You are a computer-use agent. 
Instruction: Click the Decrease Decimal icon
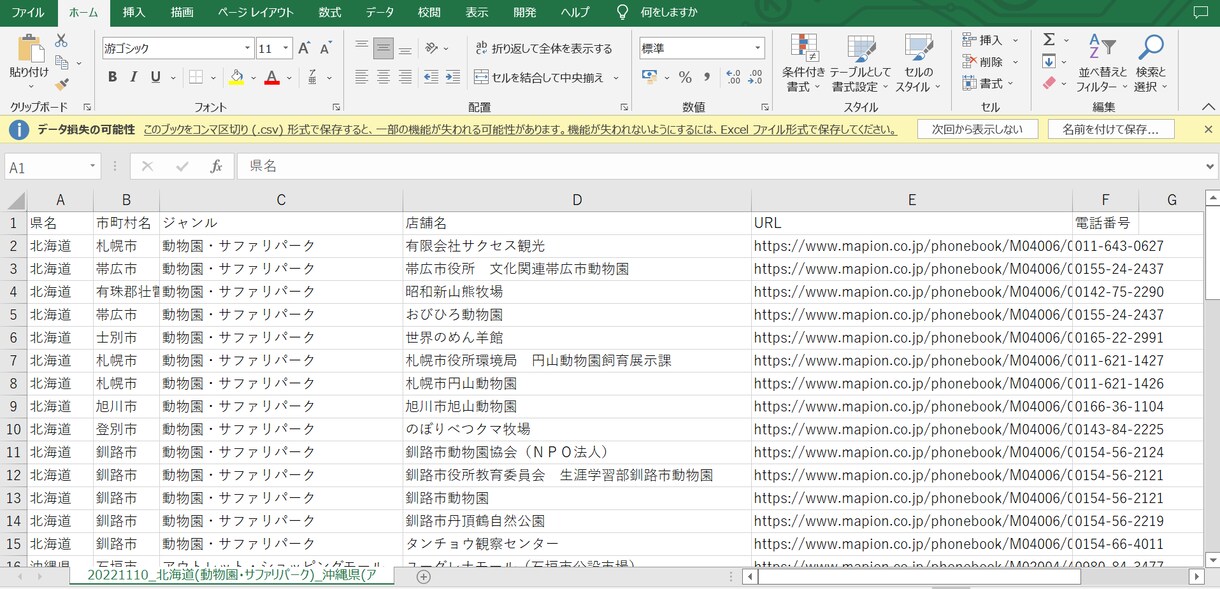pyautogui.click(x=755, y=77)
